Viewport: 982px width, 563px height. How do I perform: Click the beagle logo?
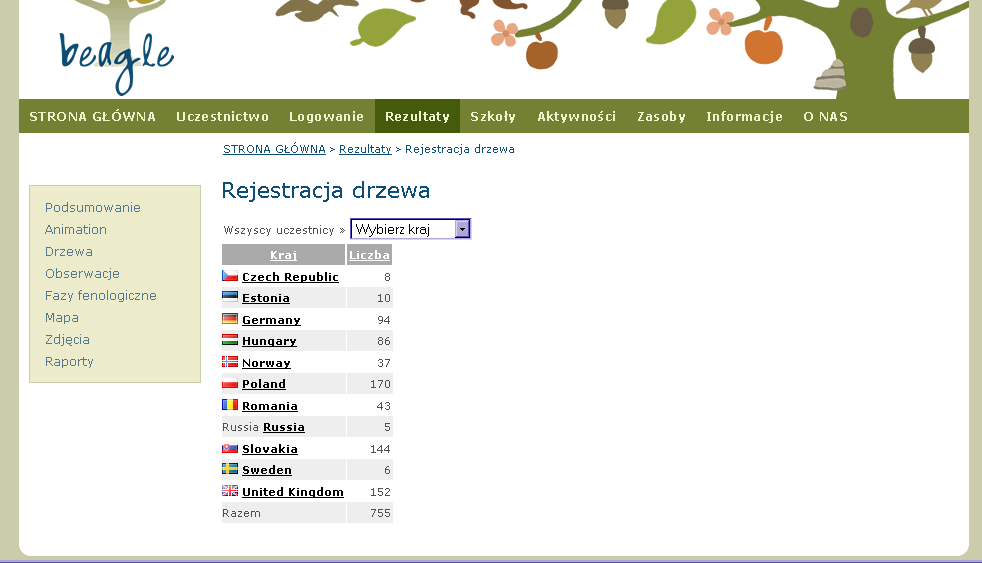click(116, 63)
